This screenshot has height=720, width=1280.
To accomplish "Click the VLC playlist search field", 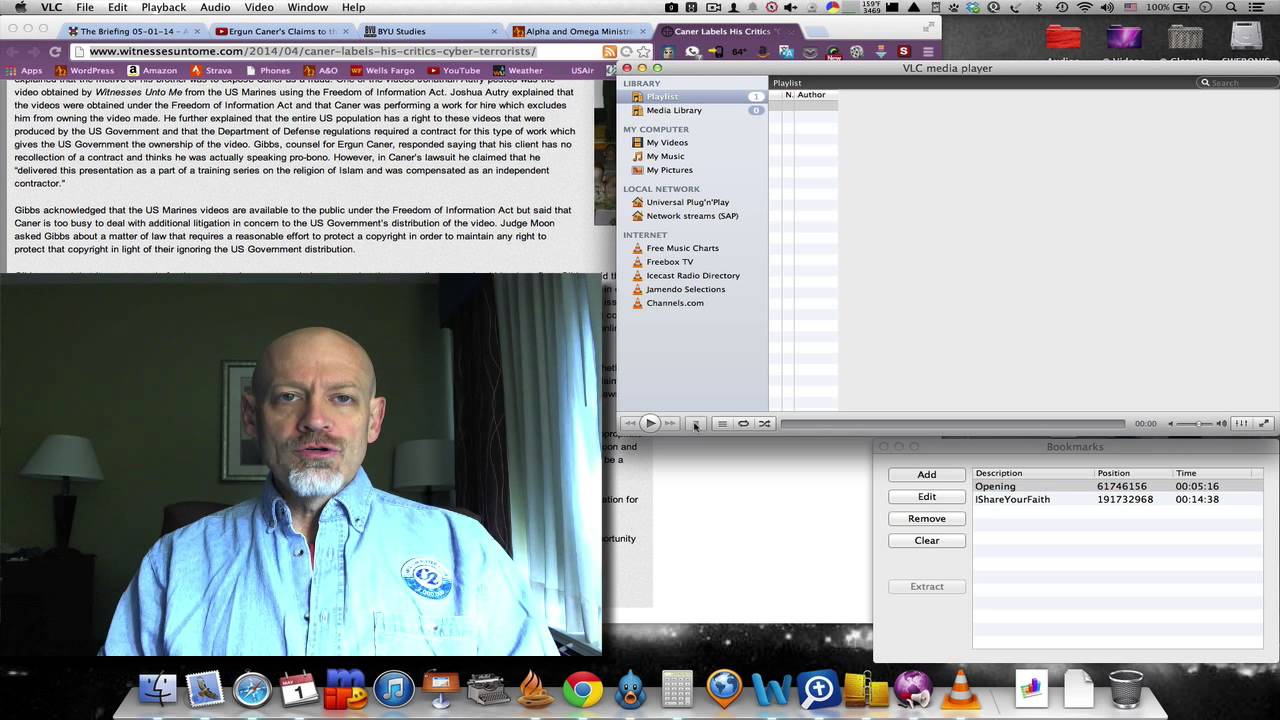I will pyautogui.click(x=1237, y=82).
